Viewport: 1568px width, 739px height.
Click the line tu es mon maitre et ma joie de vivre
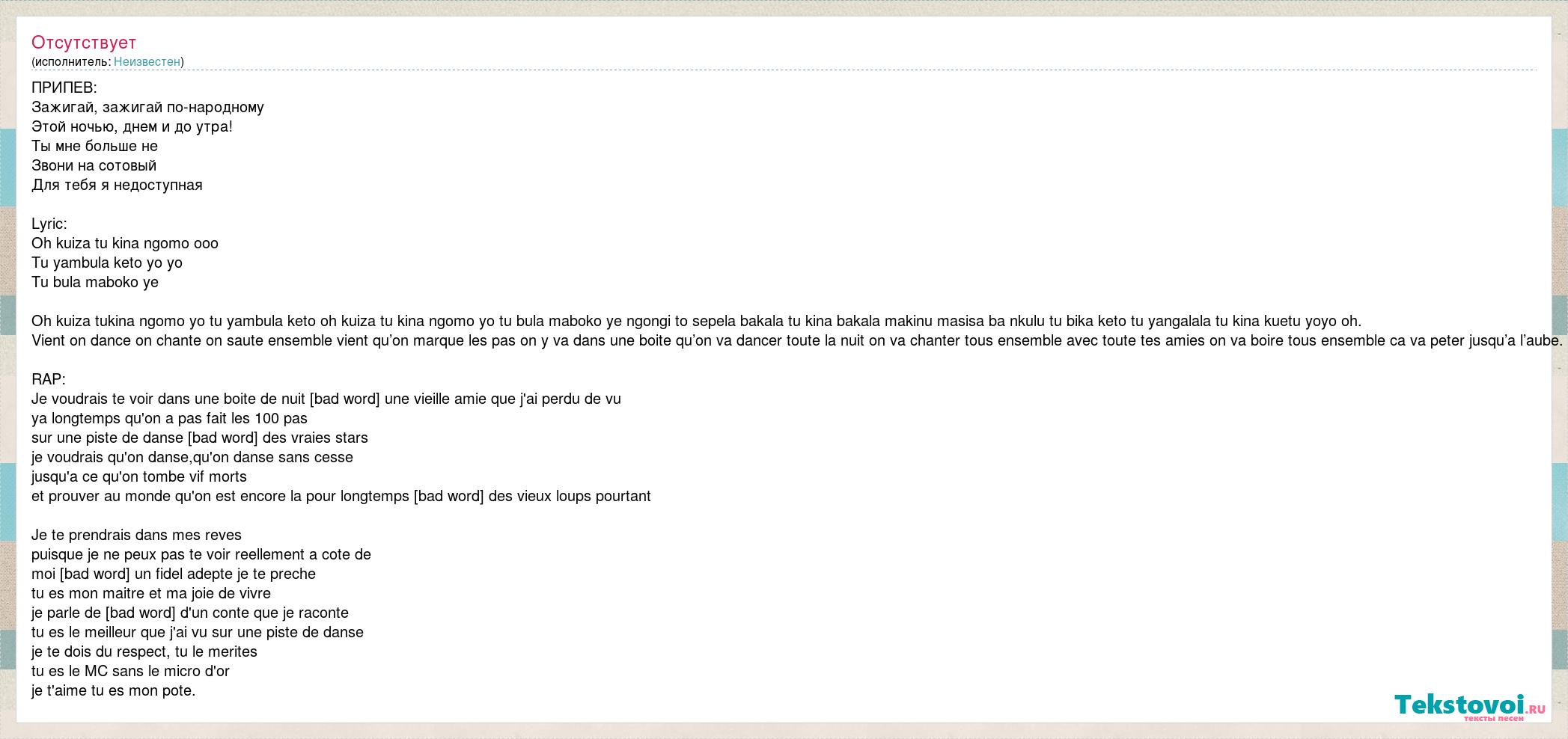[x=151, y=593]
